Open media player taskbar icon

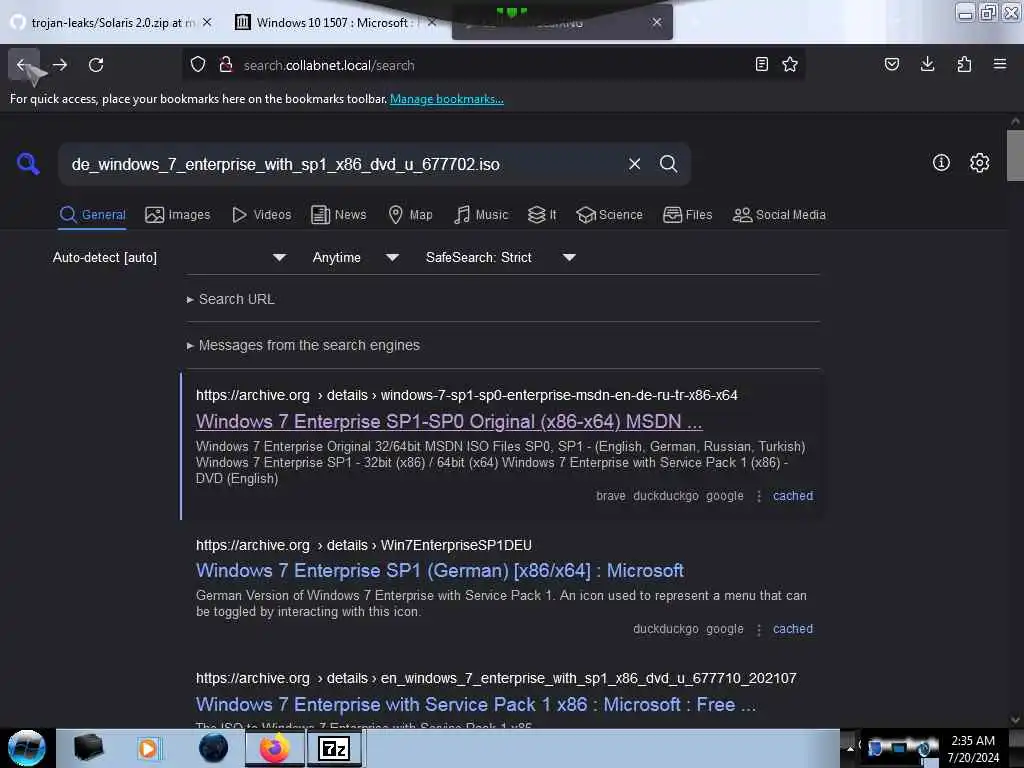[149, 748]
